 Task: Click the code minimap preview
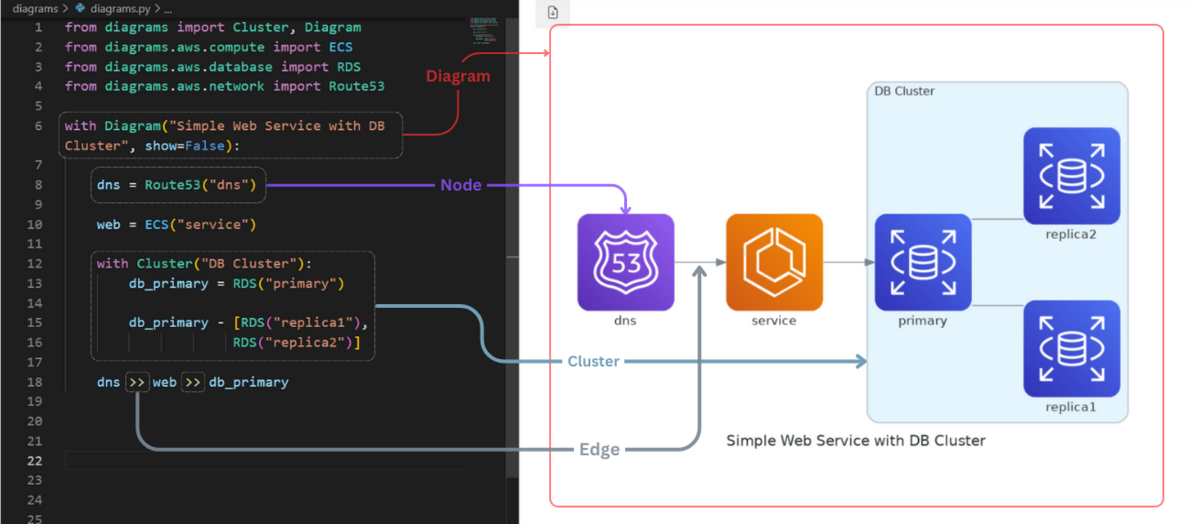[x=484, y=28]
